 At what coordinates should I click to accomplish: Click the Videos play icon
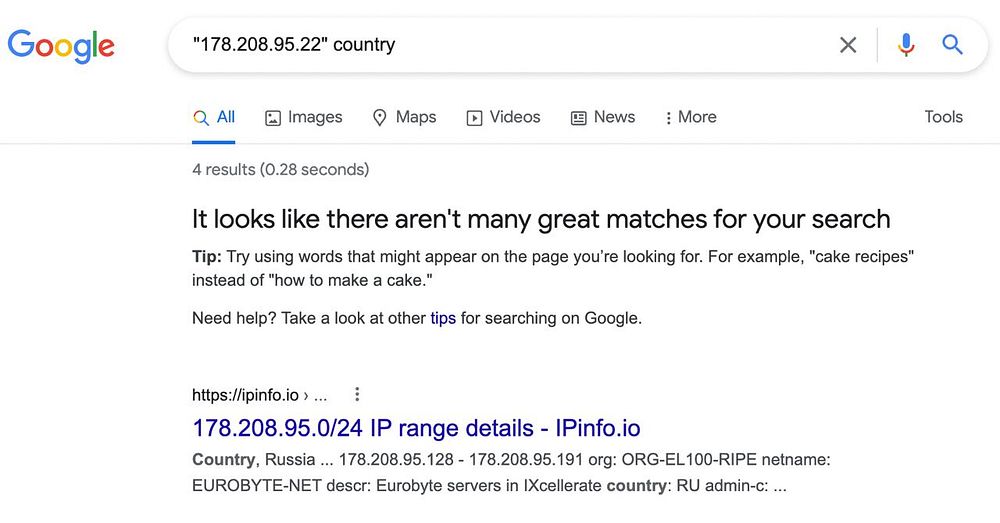pyautogui.click(x=474, y=118)
